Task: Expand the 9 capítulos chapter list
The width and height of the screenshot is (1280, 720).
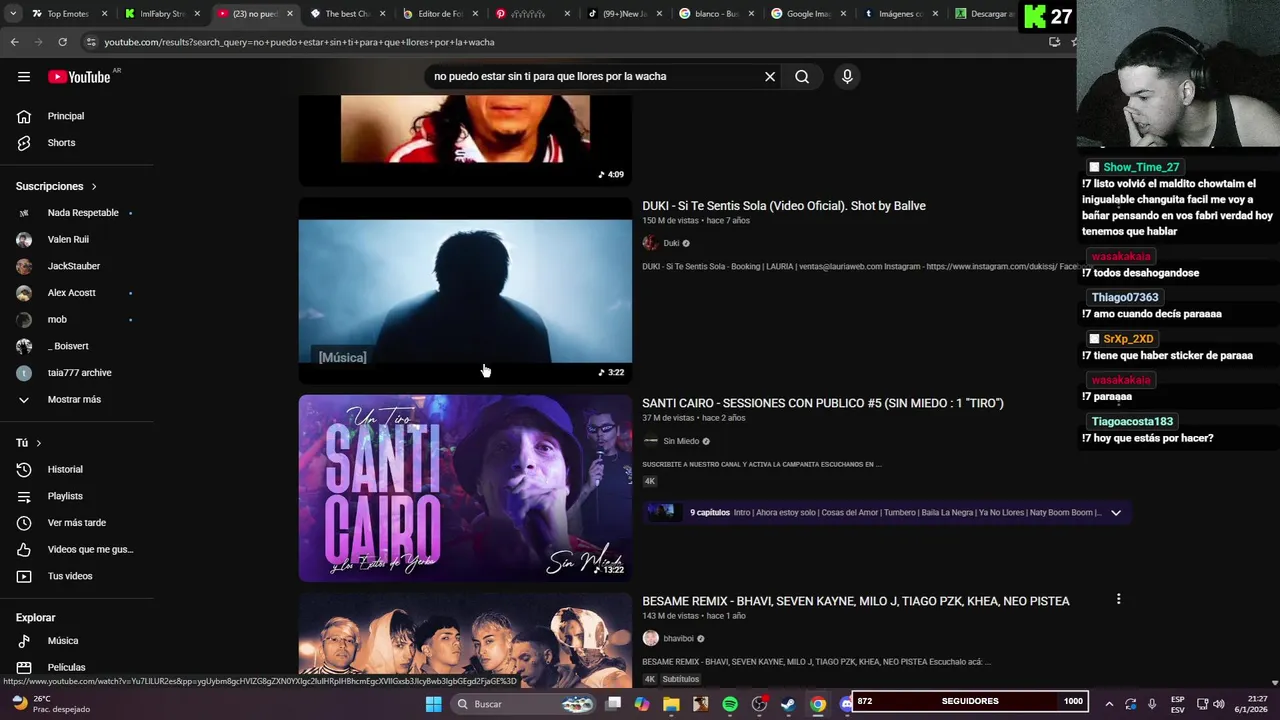Action: click(1116, 513)
